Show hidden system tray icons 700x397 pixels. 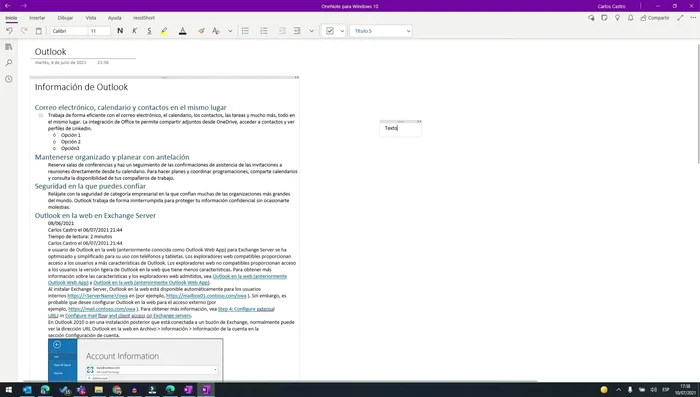tap(618, 389)
